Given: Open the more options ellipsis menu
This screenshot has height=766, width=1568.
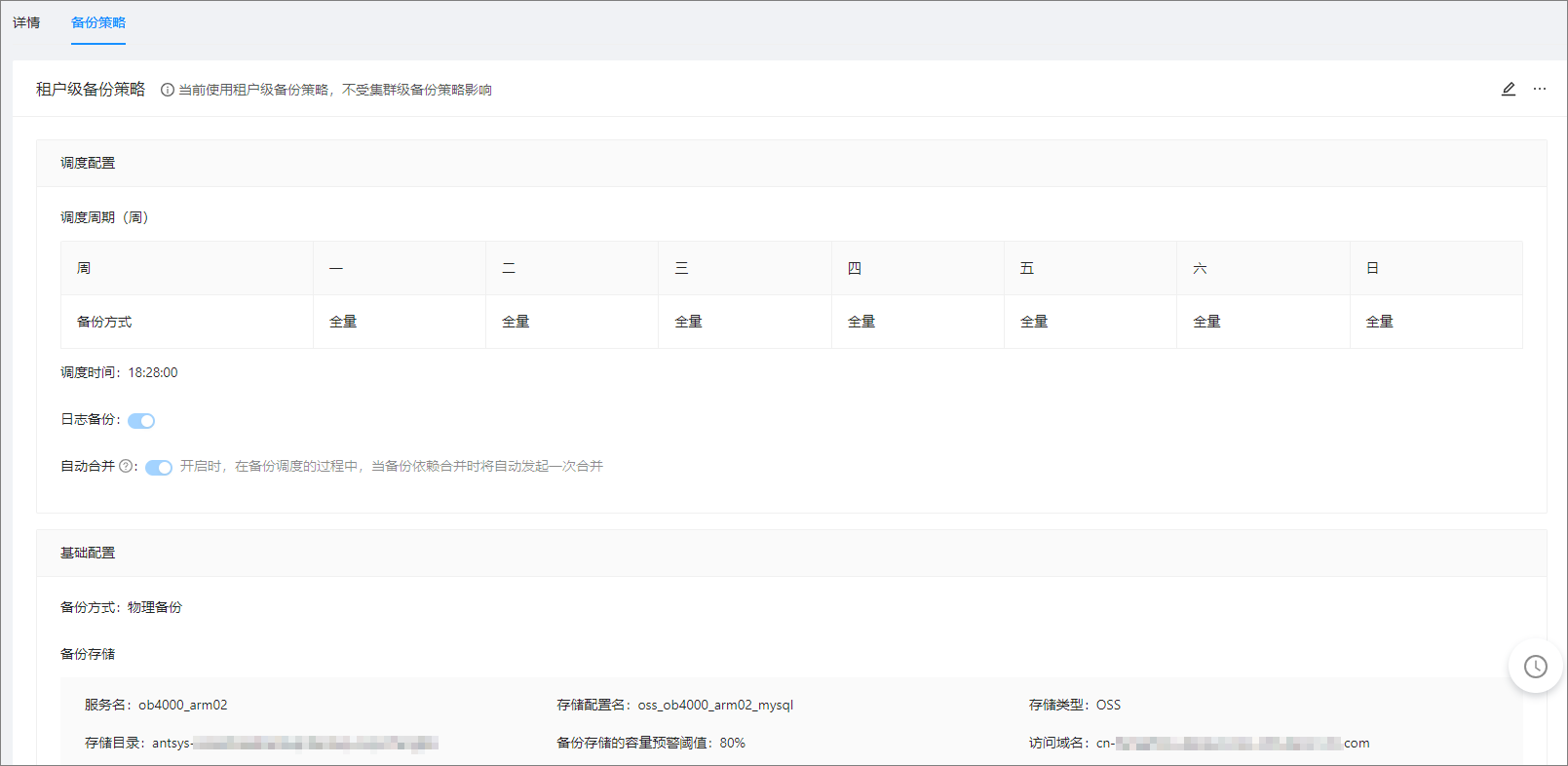Looking at the screenshot, I should pyautogui.click(x=1540, y=89).
